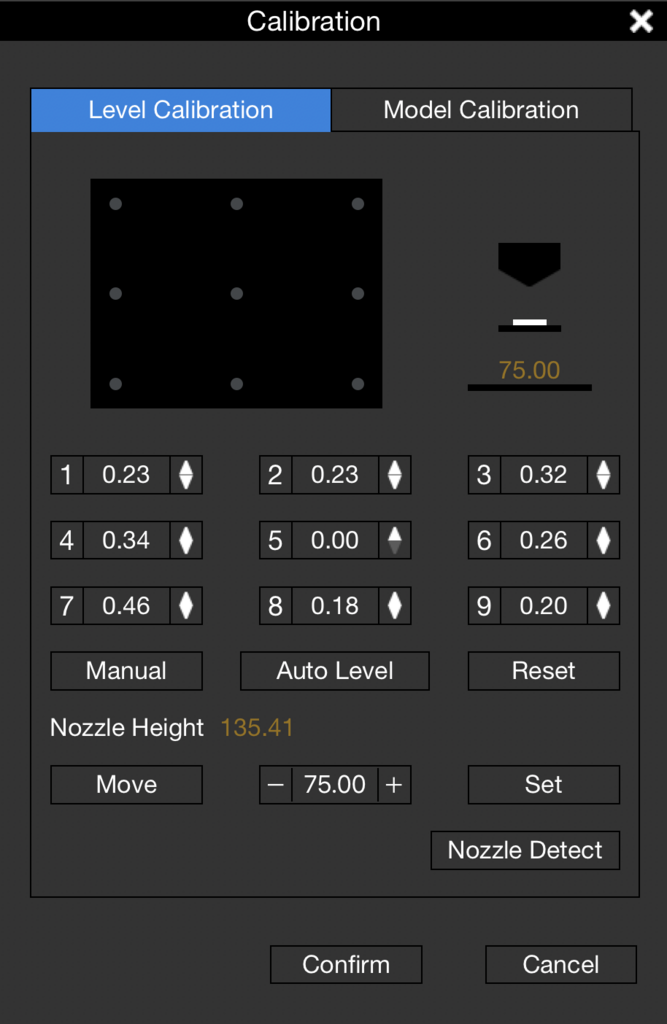Click the Calibration title text
The image size is (667, 1024).
[x=314, y=22]
